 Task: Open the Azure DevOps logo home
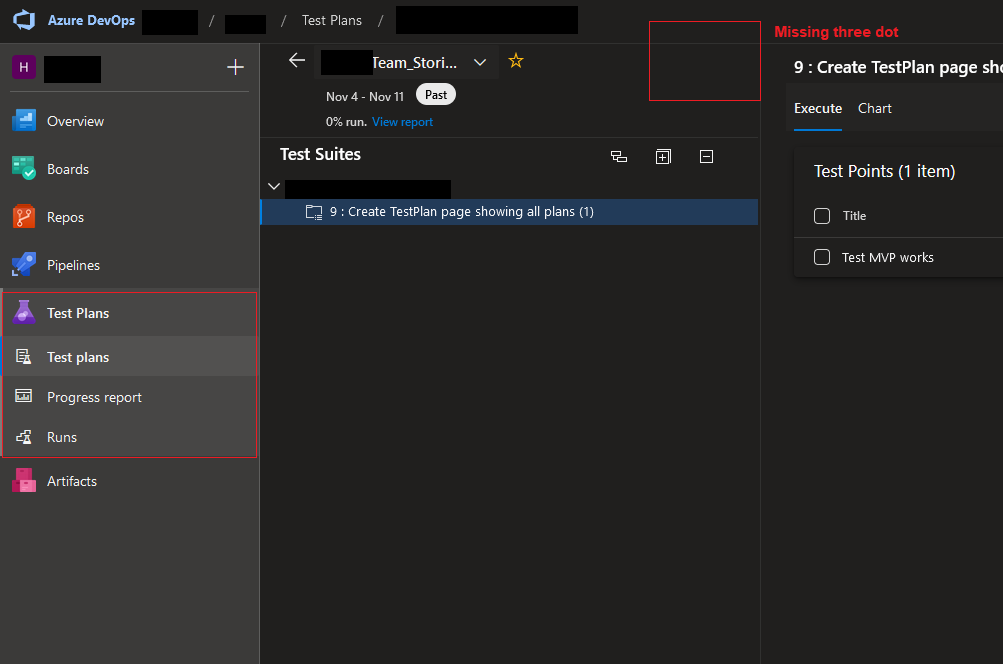tap(24, 20)
